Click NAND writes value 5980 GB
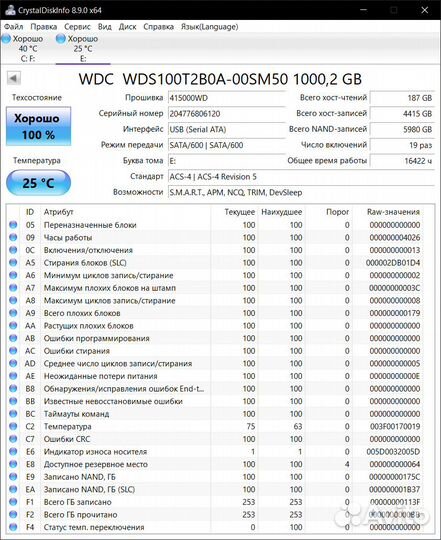The height and width of the screenshot is (540, 441). point(402,129)
